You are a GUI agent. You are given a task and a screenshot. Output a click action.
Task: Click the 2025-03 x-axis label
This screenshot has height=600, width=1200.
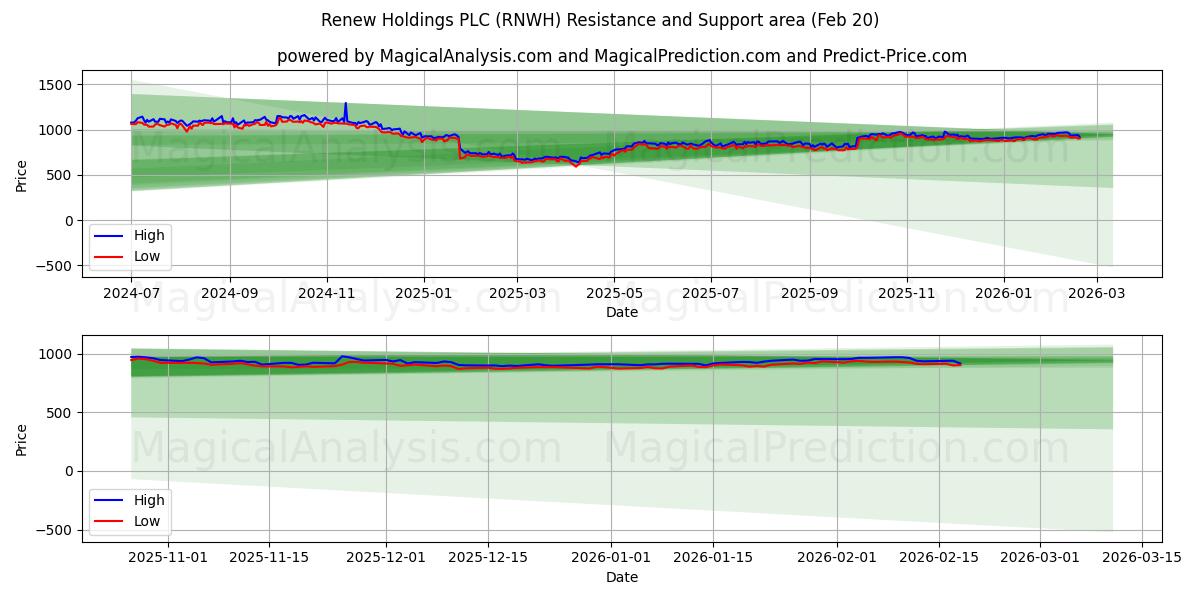click(x=517, y=294)
